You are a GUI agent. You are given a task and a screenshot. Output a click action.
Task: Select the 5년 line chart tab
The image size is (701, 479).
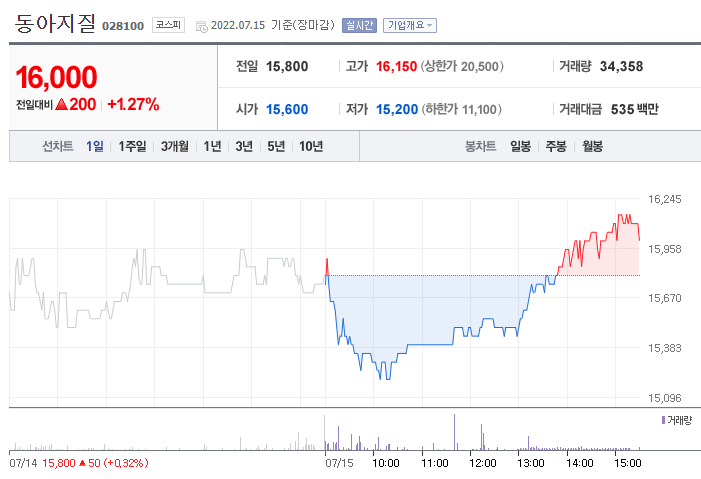click(x=276, y=146)
